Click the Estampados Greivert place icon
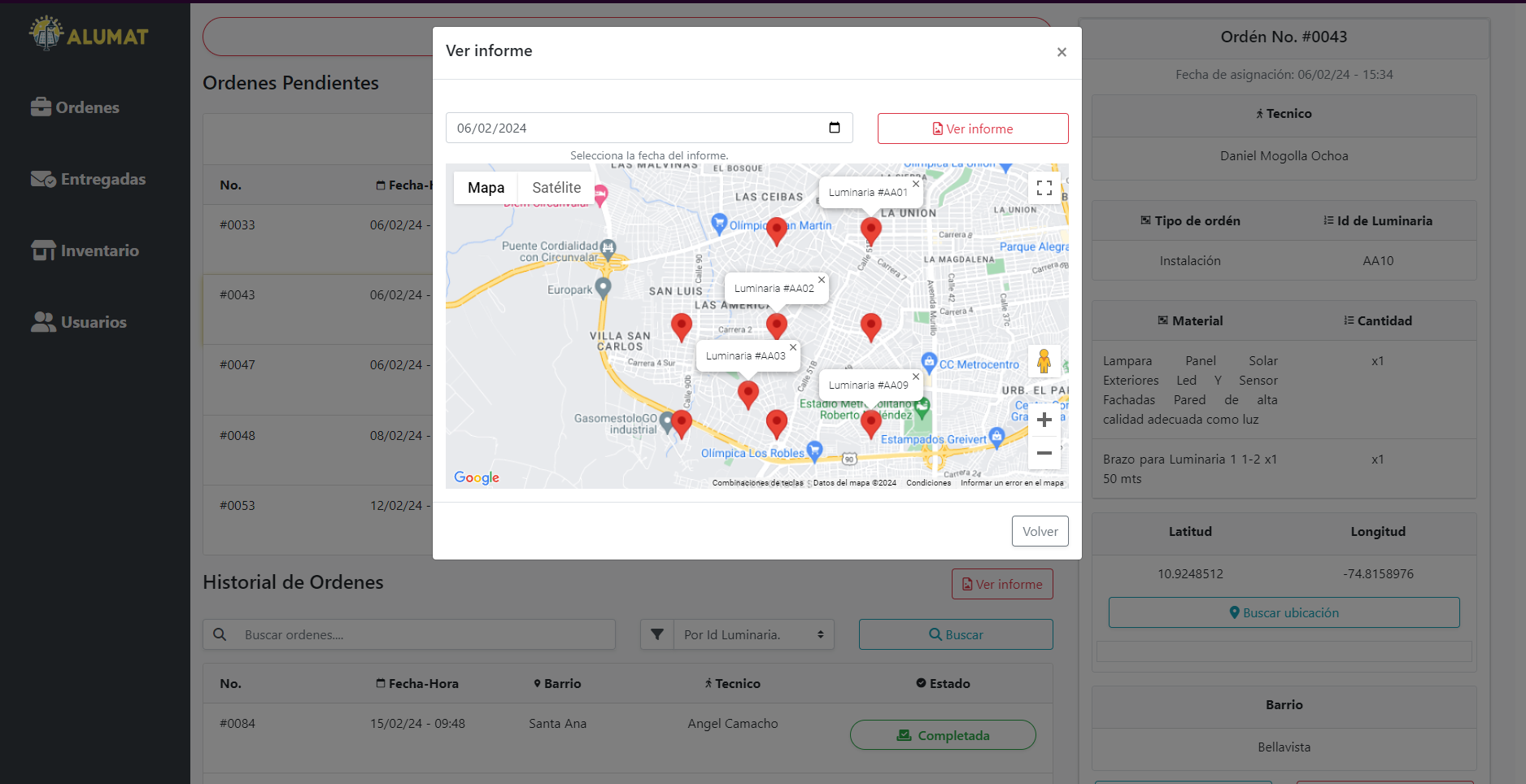This screenshot has height=784, width=1526. point(996,438)
